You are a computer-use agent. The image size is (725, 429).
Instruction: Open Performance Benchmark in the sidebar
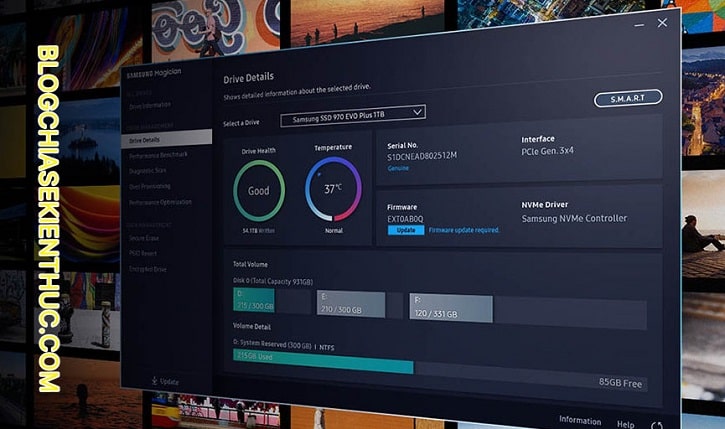tap(158, 155)
